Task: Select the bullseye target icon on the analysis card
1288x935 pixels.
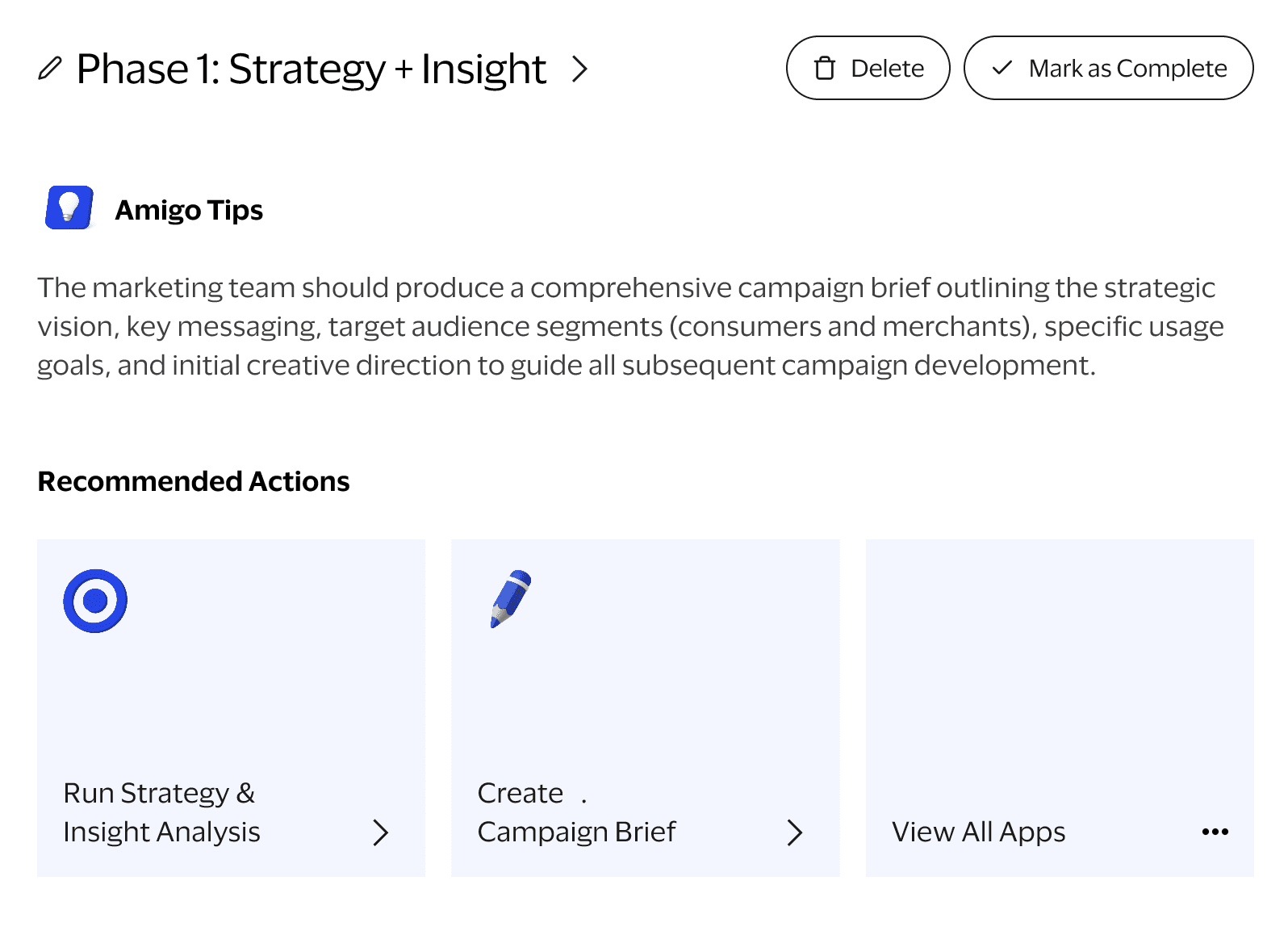Action: (95, 599)
